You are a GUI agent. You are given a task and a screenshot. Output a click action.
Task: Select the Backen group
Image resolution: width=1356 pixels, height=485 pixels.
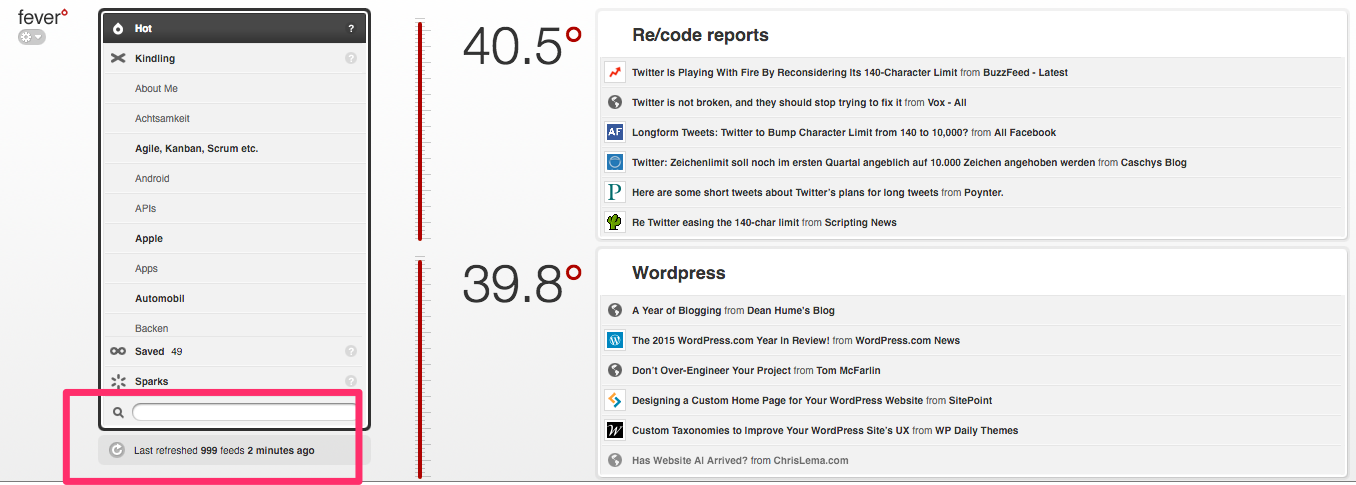pos(234,325)
